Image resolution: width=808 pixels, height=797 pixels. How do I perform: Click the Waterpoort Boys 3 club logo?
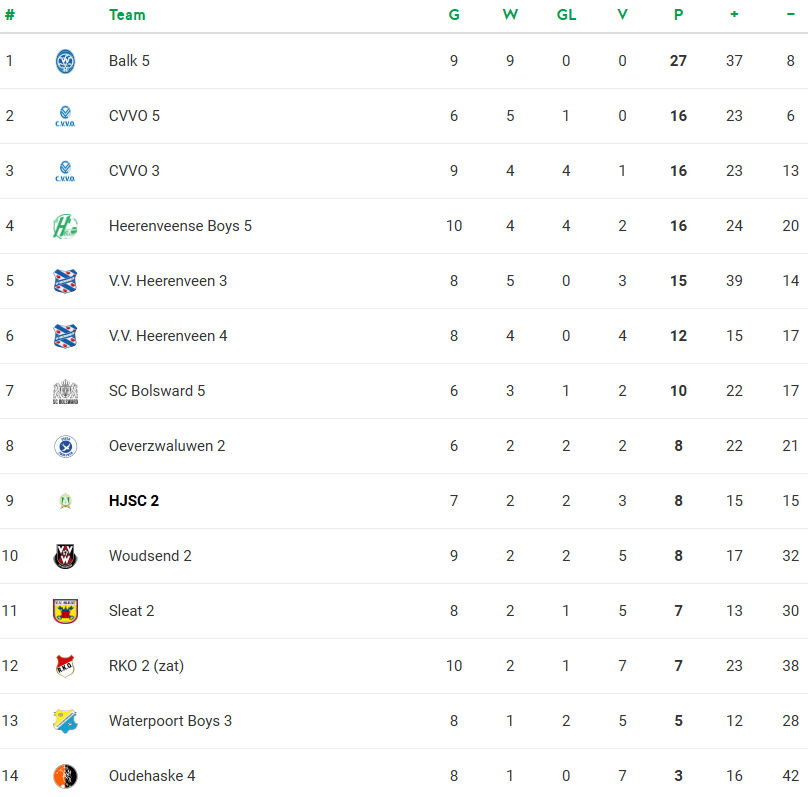tap(65, 721)
